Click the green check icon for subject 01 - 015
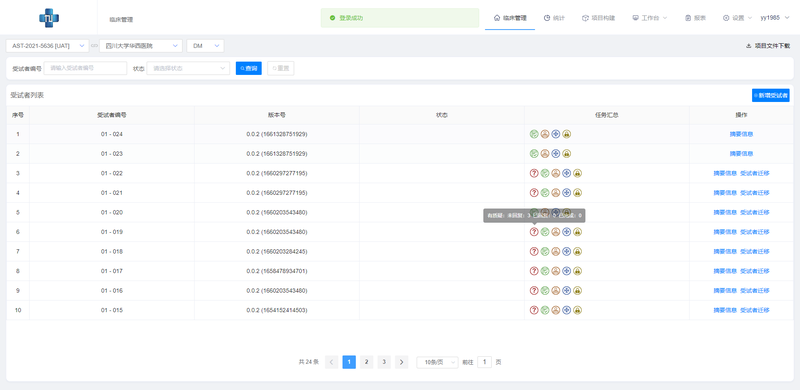 point(545,310)
